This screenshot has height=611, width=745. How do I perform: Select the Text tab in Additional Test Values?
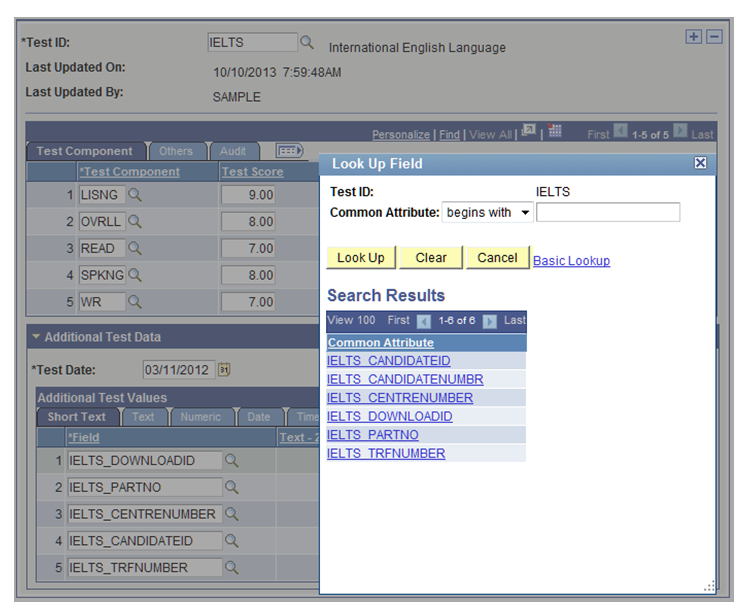[x=143, y=417]
